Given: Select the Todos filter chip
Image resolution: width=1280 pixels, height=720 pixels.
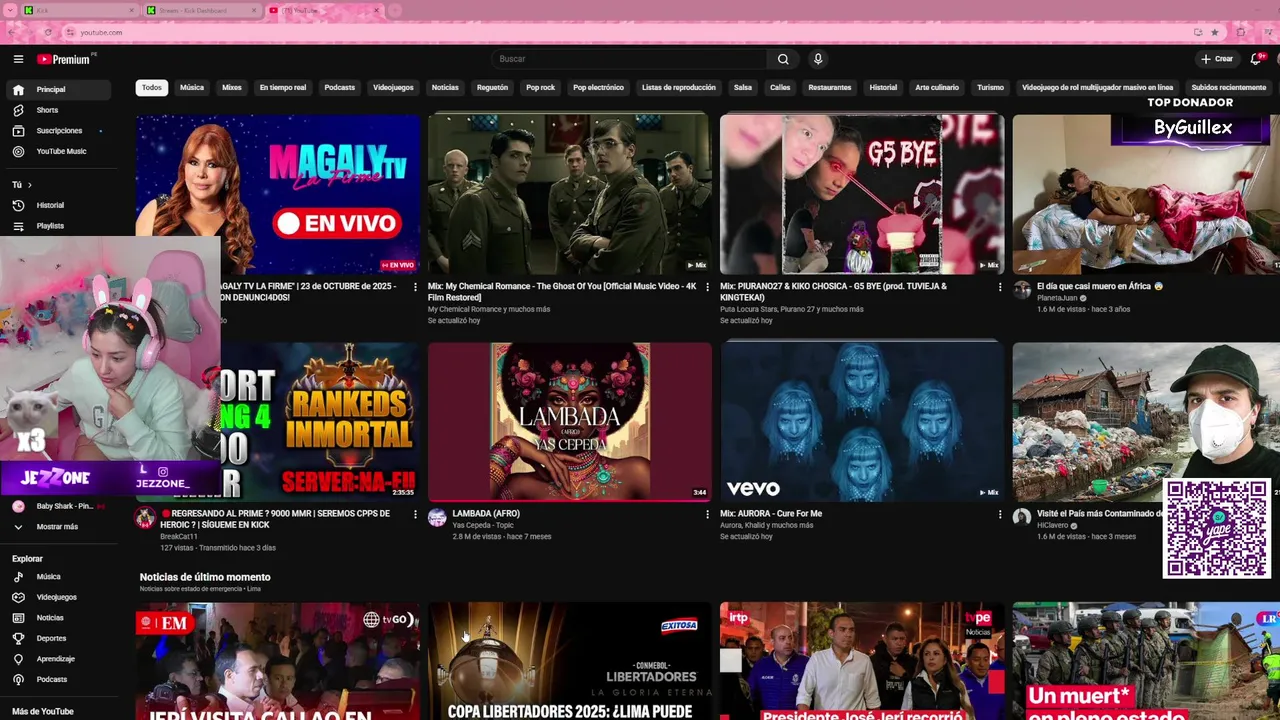Looking at the screenshot, I should click(x=152, y=88).
